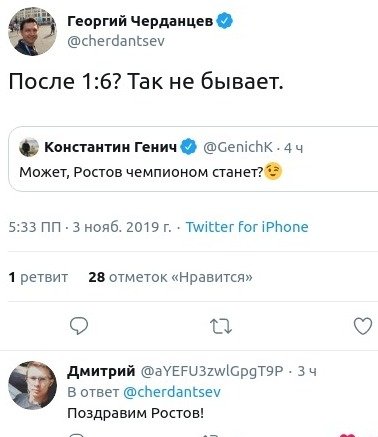Open the Twitter for iPhone link
Viewport: 378px width, 437px height.
point(247,227)
